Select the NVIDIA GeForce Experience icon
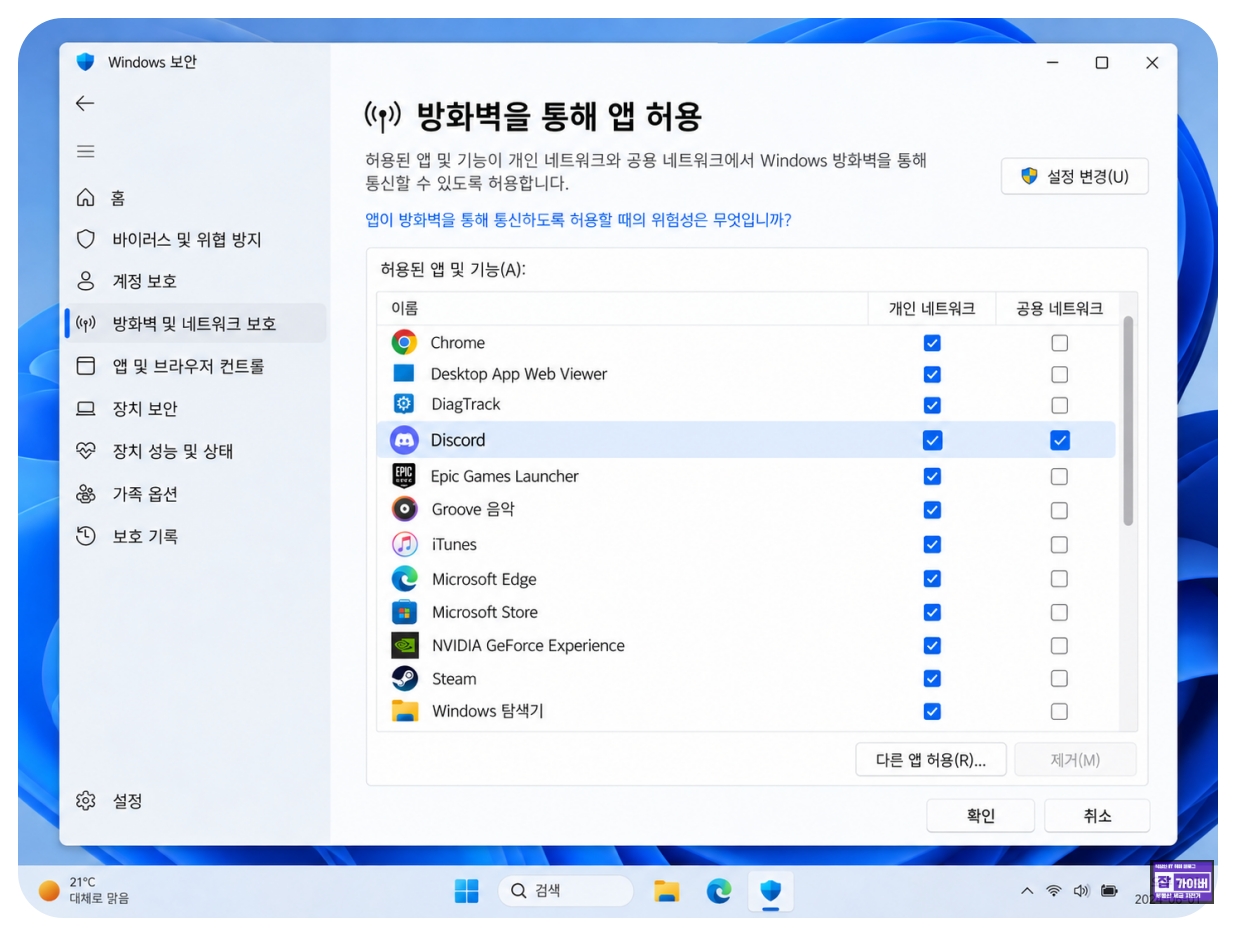This screenshot has width=1236, height=936. (404, 645)
